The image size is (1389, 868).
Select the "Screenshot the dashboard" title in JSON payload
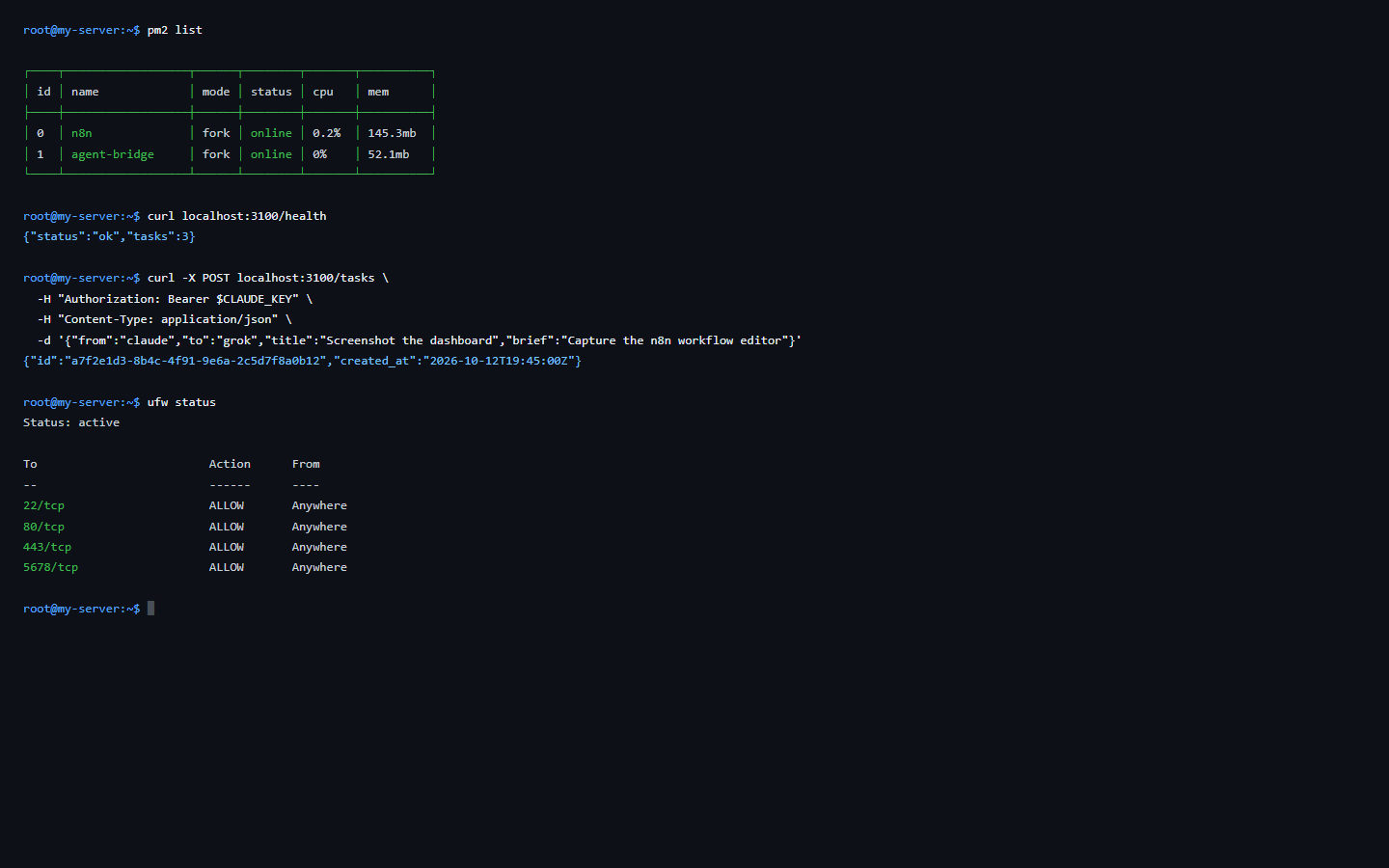[409, 340]
